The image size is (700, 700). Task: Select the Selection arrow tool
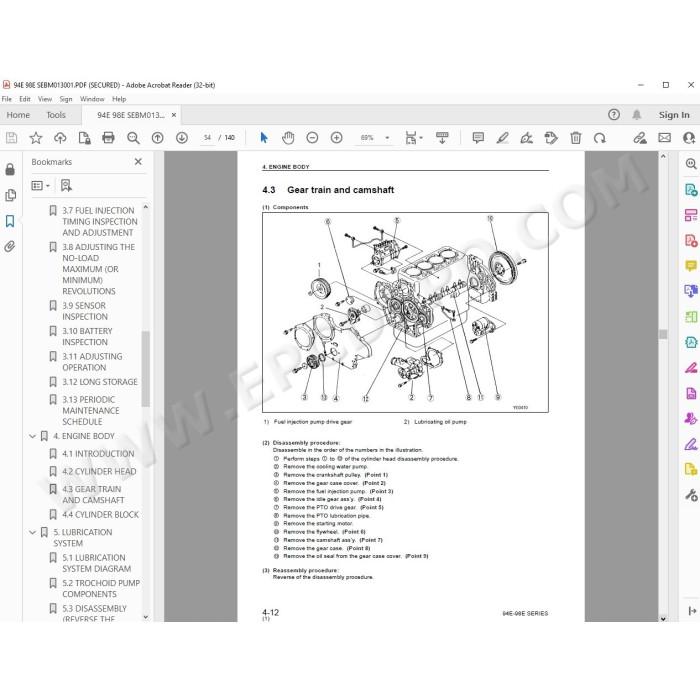tap(264, 138)
